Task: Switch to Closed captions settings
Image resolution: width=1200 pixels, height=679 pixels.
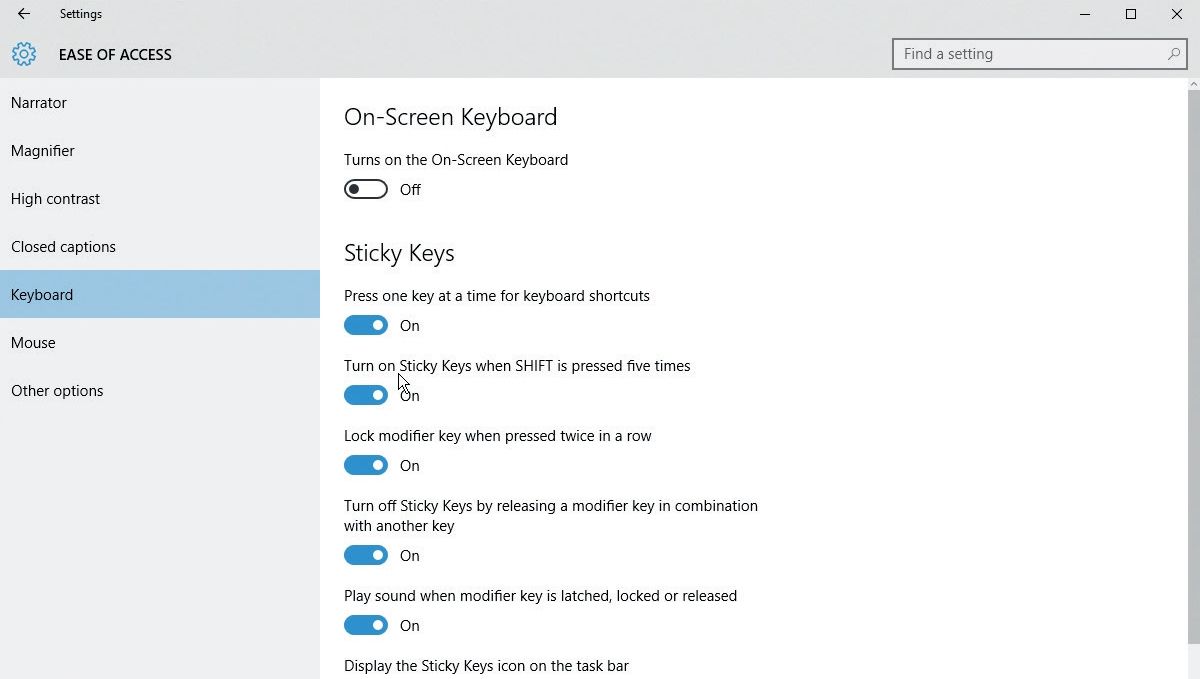Action: [x=63, y=246]
